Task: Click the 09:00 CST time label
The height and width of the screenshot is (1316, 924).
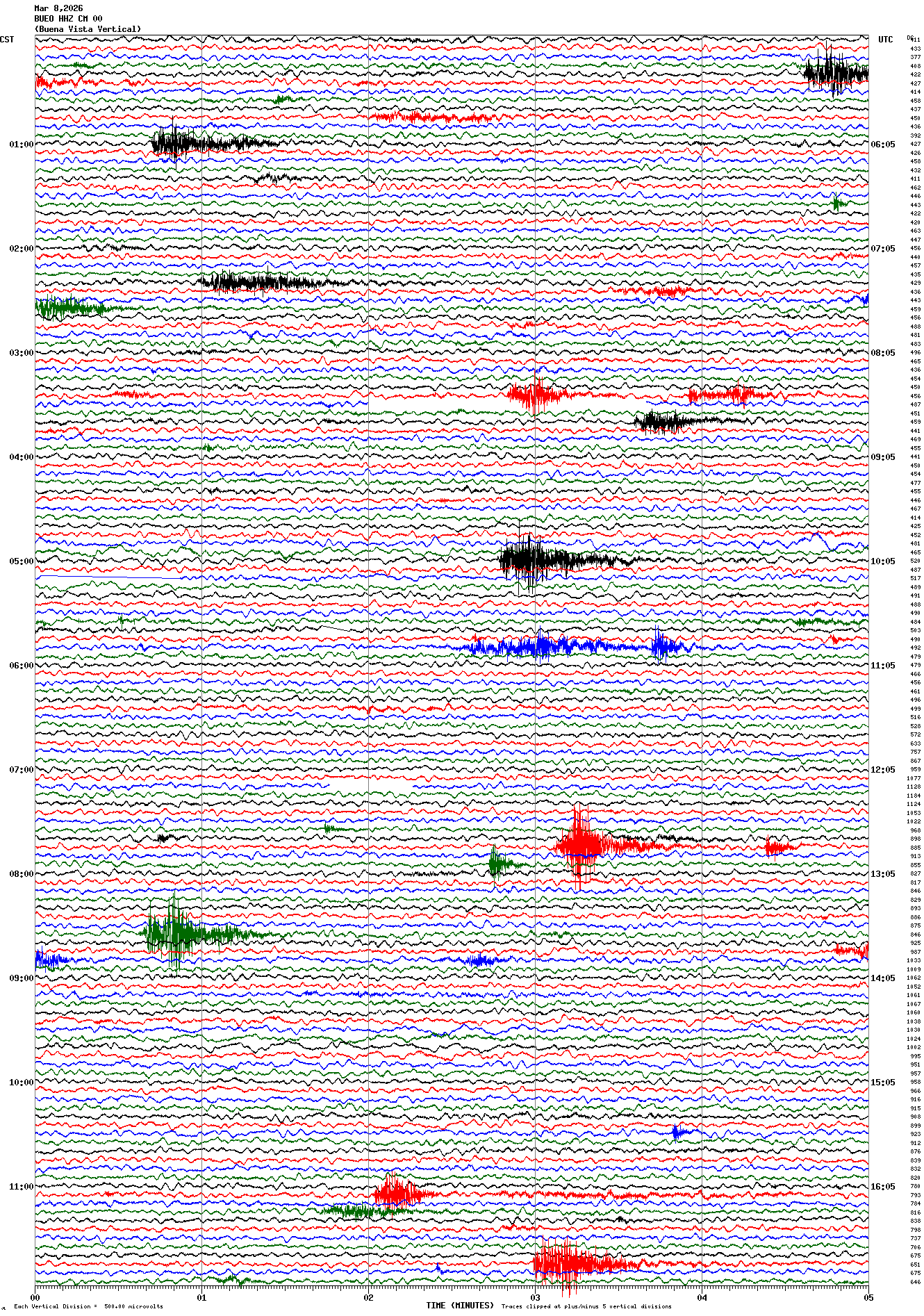Action: 21,978
